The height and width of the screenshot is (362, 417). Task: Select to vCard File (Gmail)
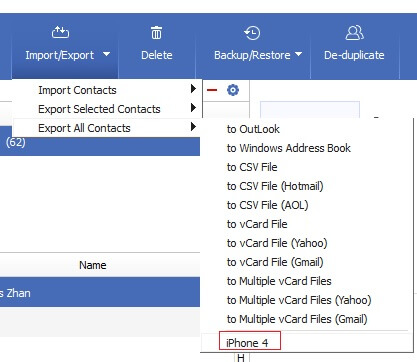click(275, 262)
